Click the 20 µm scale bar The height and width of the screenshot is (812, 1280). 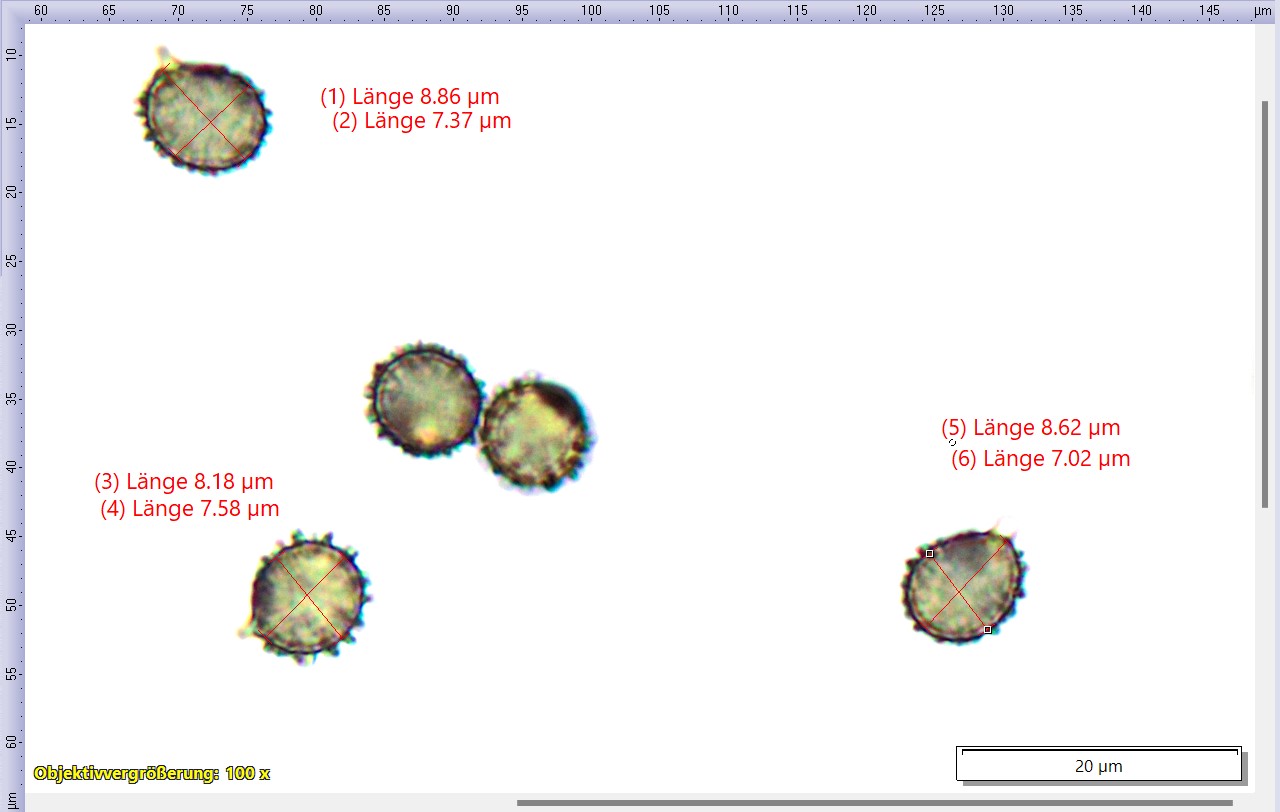tap(1098, 764)
